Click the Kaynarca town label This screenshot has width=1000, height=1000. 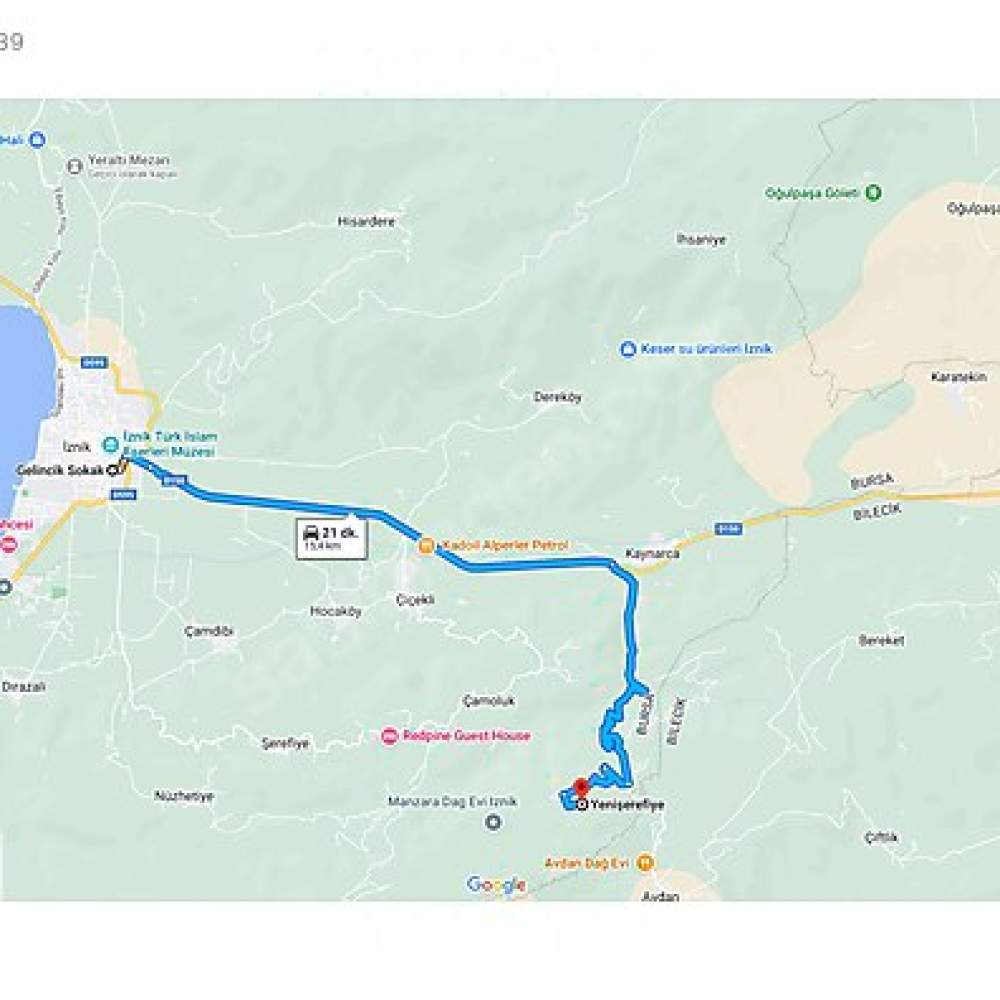[652, 554]
